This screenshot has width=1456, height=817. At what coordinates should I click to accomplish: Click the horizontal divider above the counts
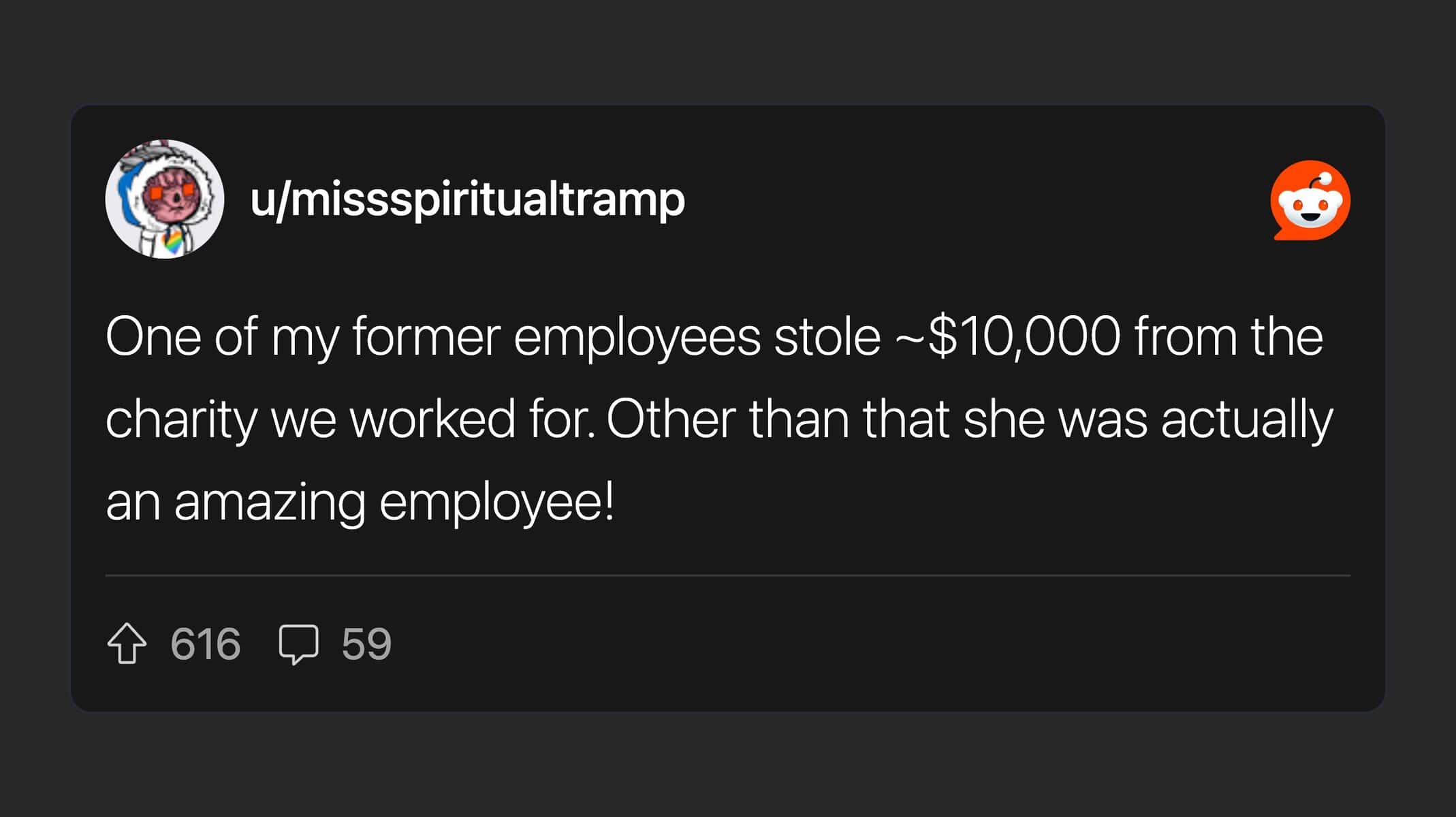click(727, 575)
